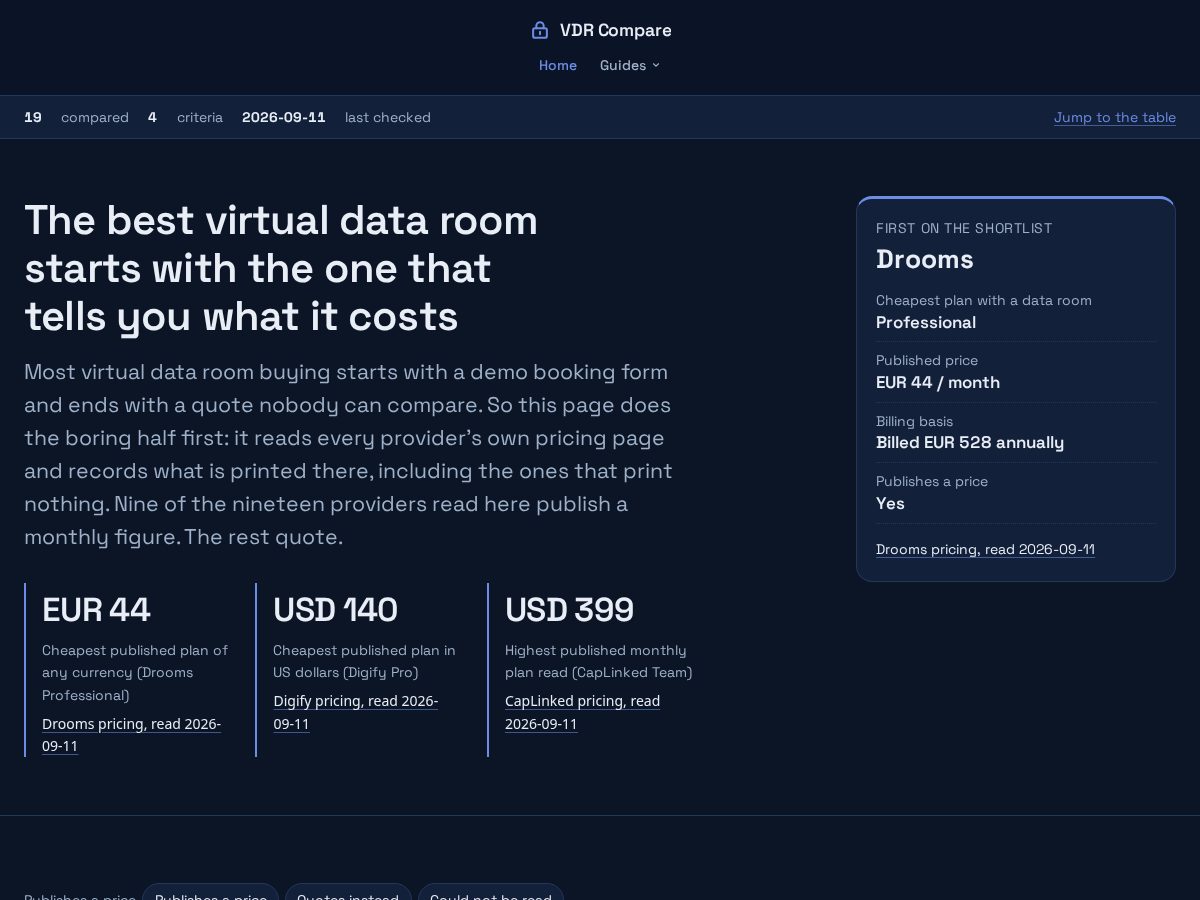This screenshot has height=900, width=1200.
Task: Click the 'EUR 44 / month' price value
Action: pyautogui.click(x=938, y=382)
